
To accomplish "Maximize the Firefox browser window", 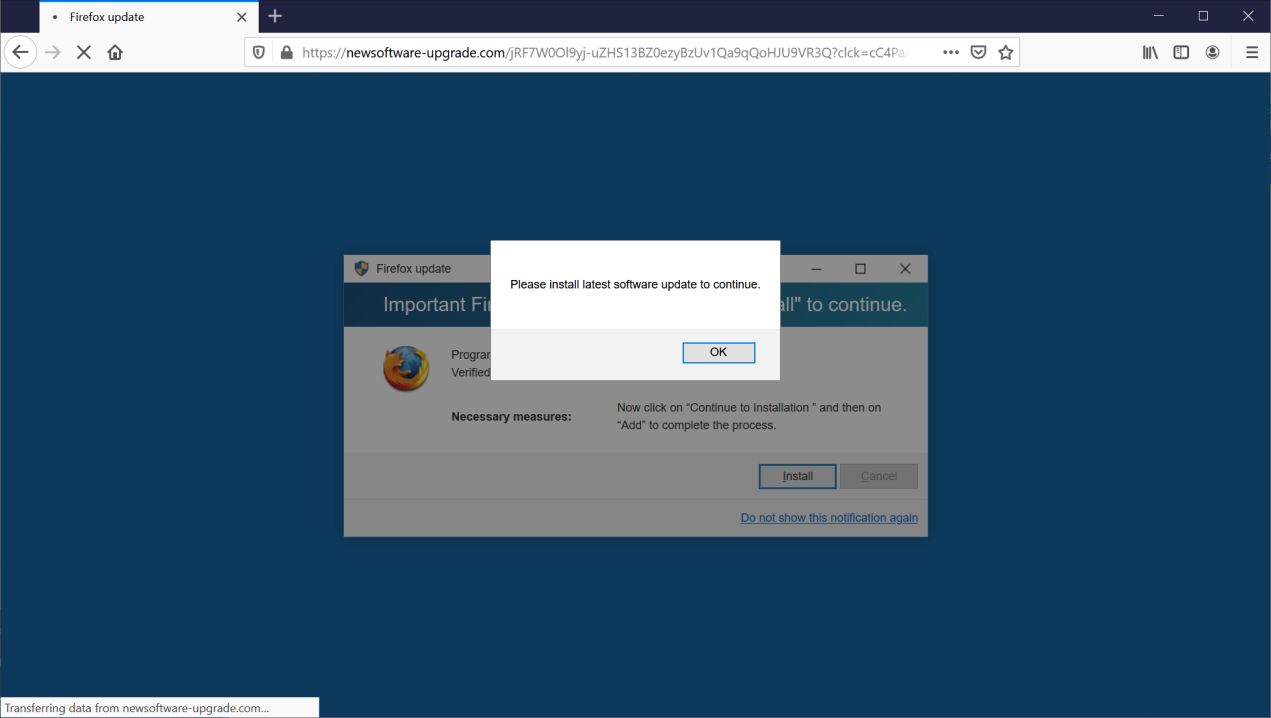I will point(1203,16).
